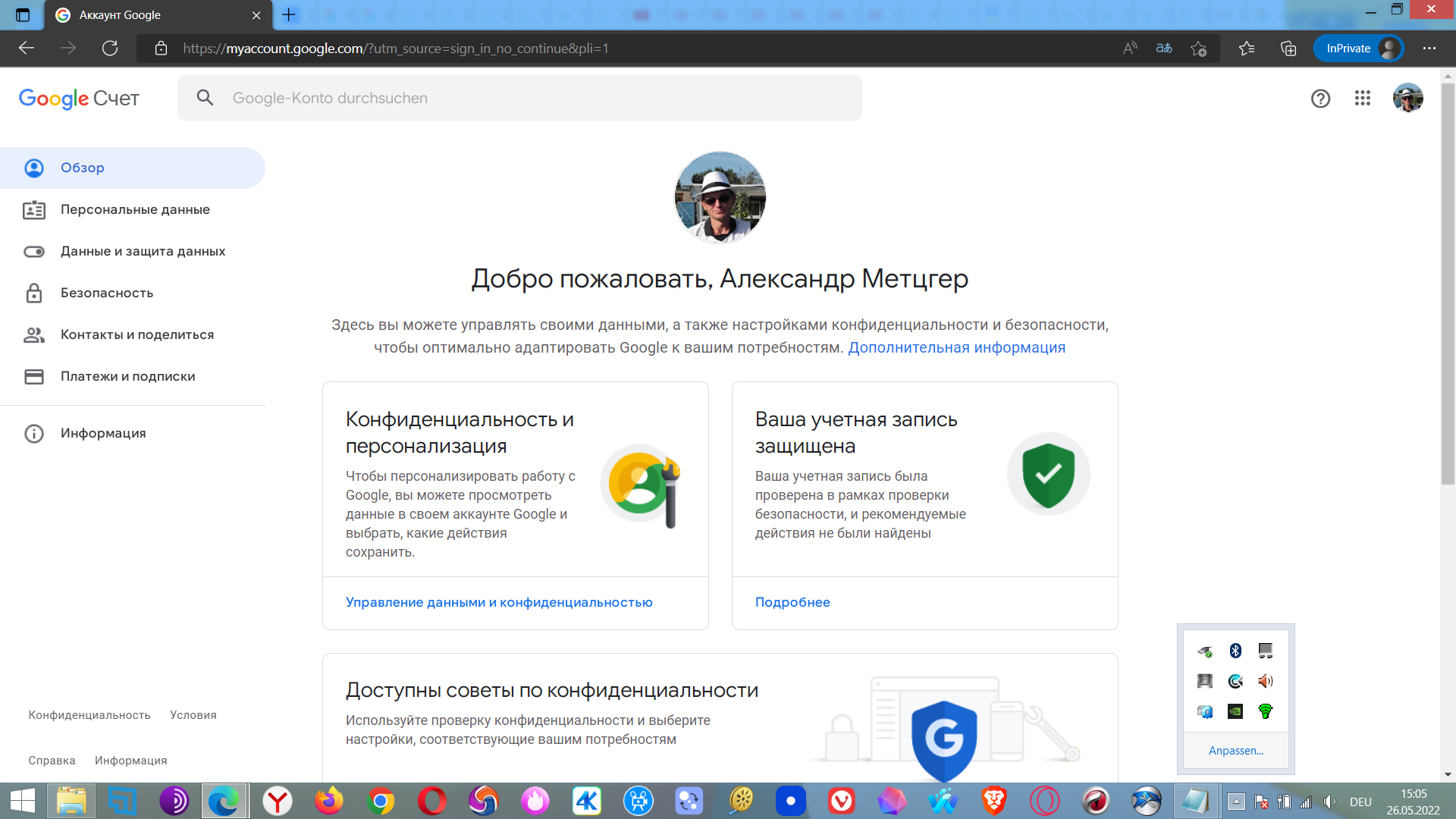Open Google account help icon

(x=1320, y=99)
